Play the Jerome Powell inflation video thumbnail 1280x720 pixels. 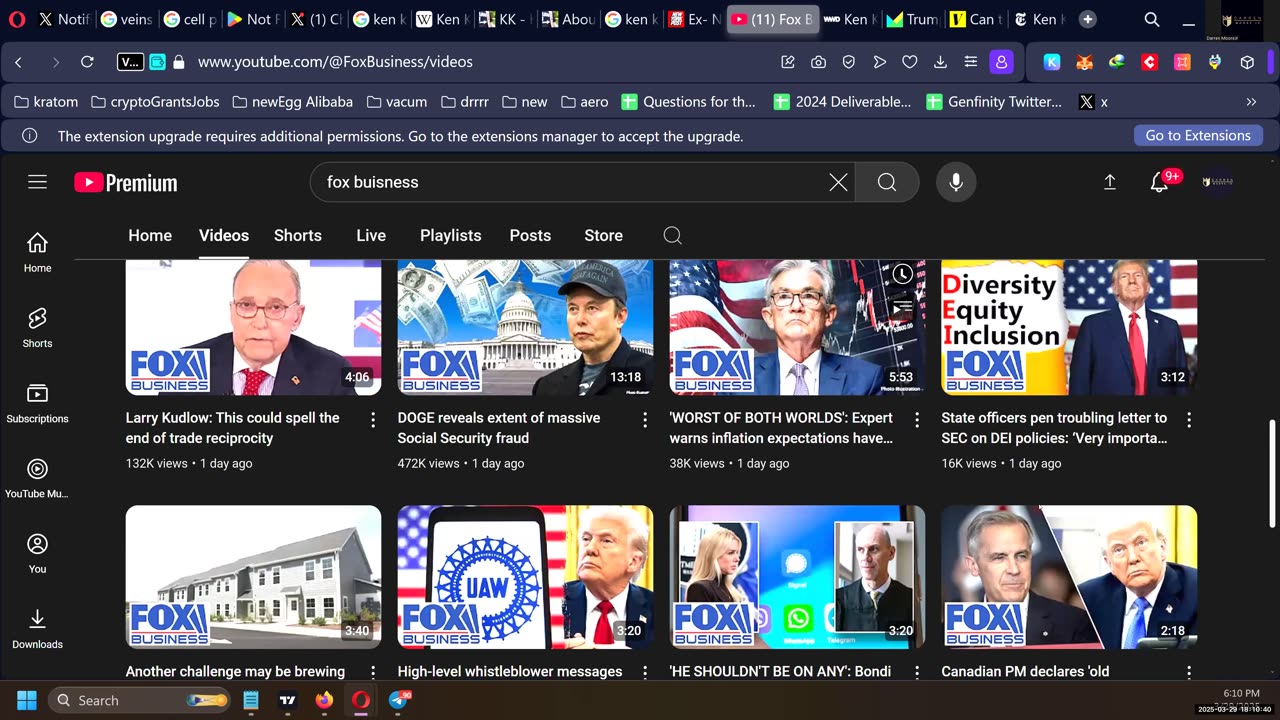click(797, 328)
